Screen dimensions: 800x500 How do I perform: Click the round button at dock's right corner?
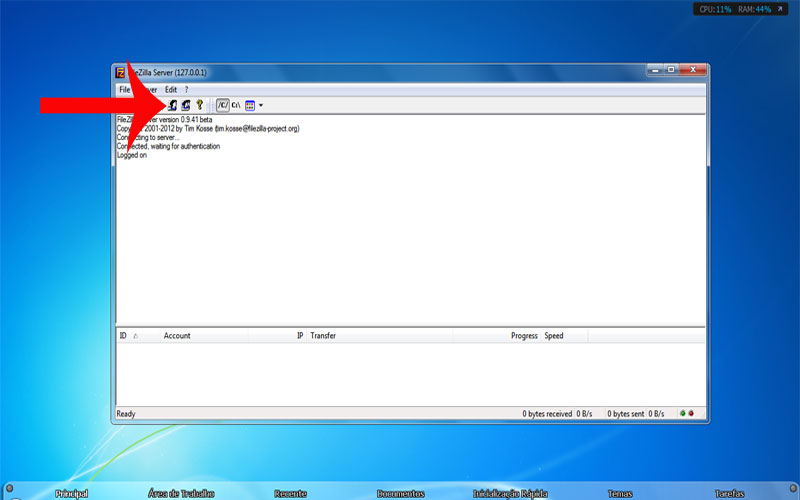pyautogui.click(x=792, y=488)
